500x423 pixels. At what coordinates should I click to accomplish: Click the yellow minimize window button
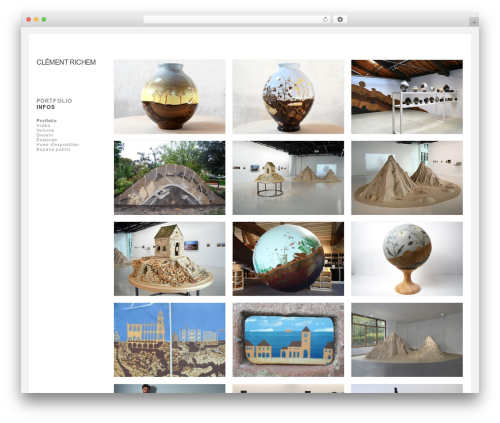coord(36,19)
